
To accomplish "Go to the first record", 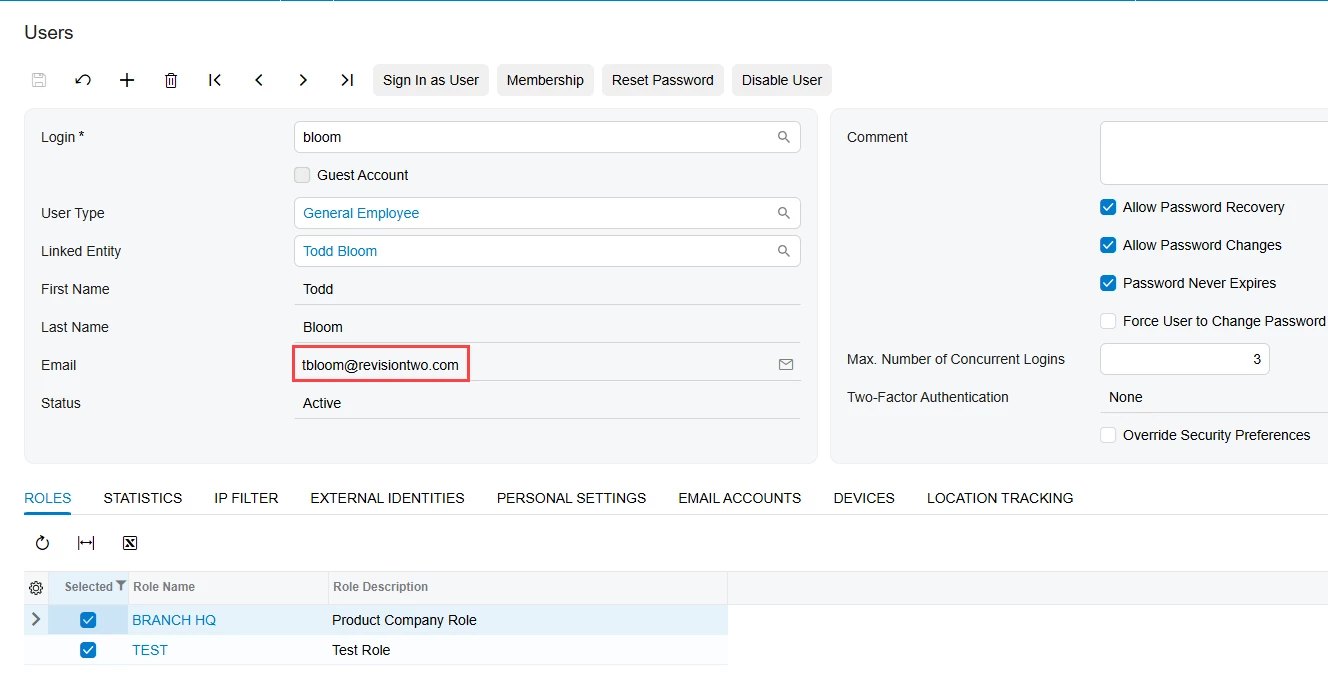I will coord(215,80).
